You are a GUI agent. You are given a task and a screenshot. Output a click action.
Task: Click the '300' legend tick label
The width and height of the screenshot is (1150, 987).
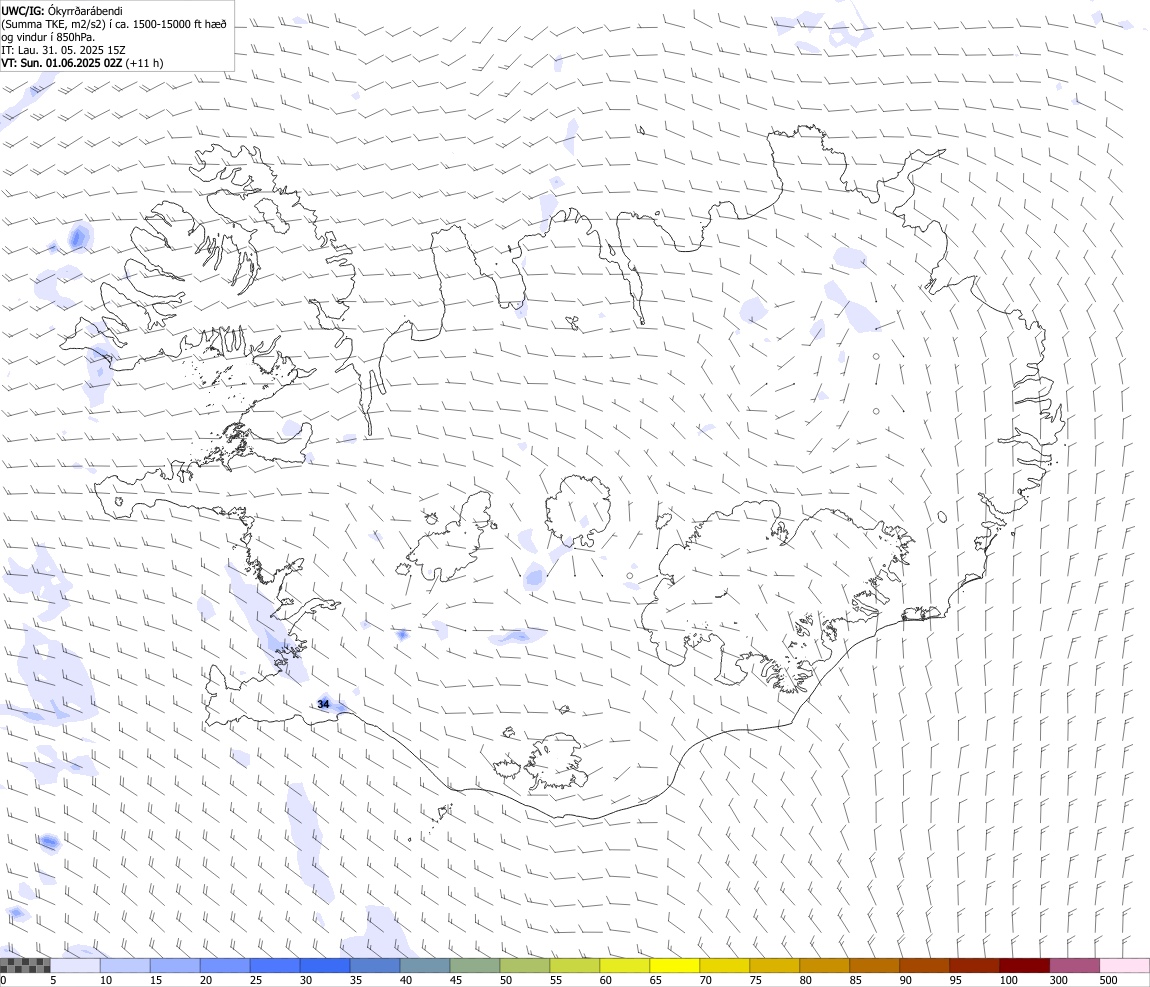coord(1059,980)
